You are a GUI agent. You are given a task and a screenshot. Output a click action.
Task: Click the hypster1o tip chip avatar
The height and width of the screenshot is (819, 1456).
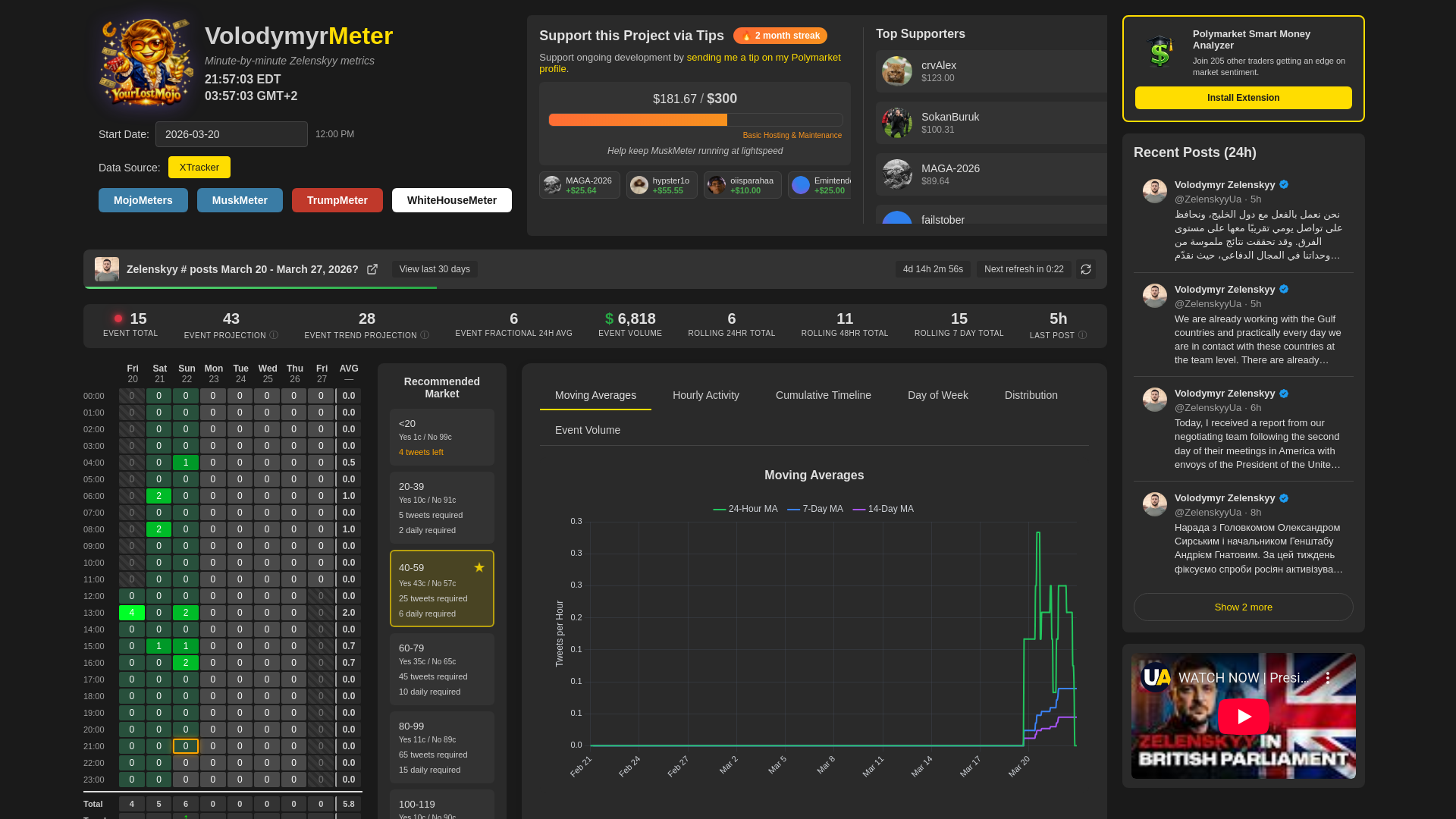click(x=639, y=185)
